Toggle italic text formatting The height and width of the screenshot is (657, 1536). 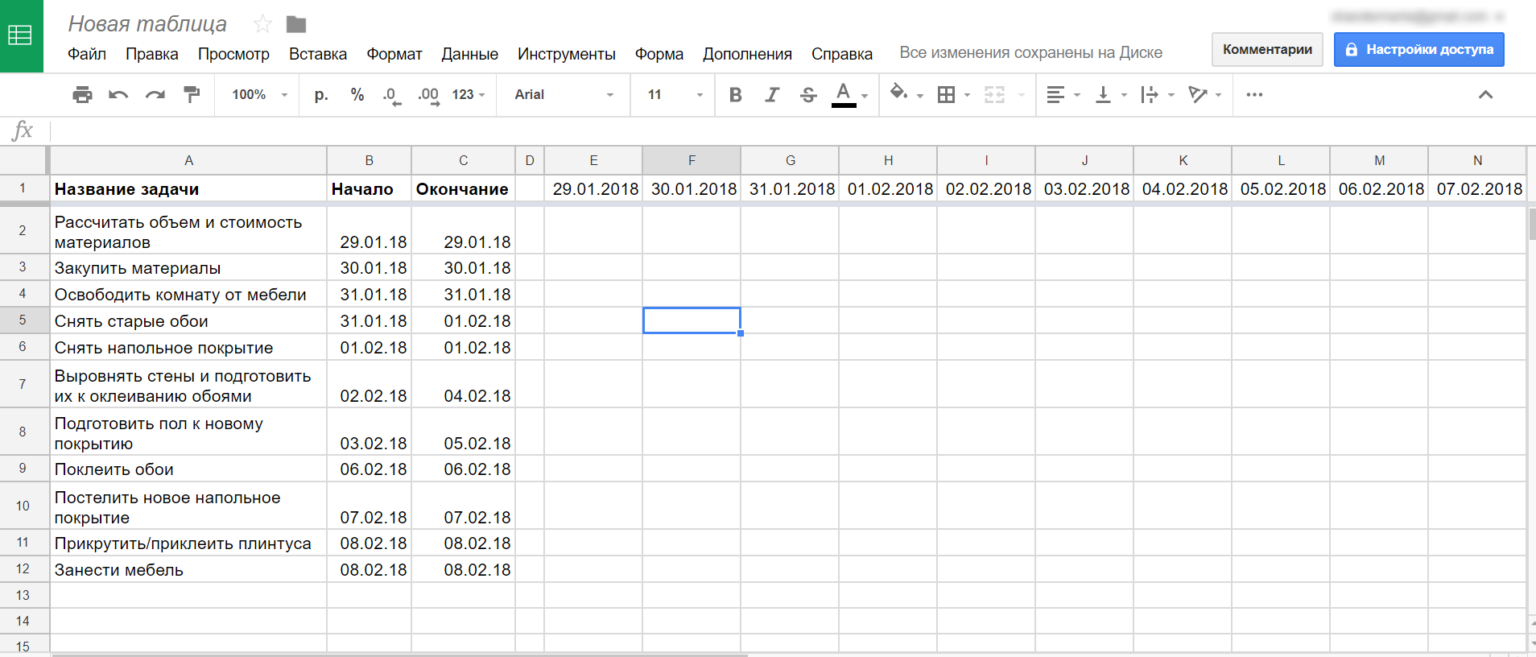pos(771,95)
